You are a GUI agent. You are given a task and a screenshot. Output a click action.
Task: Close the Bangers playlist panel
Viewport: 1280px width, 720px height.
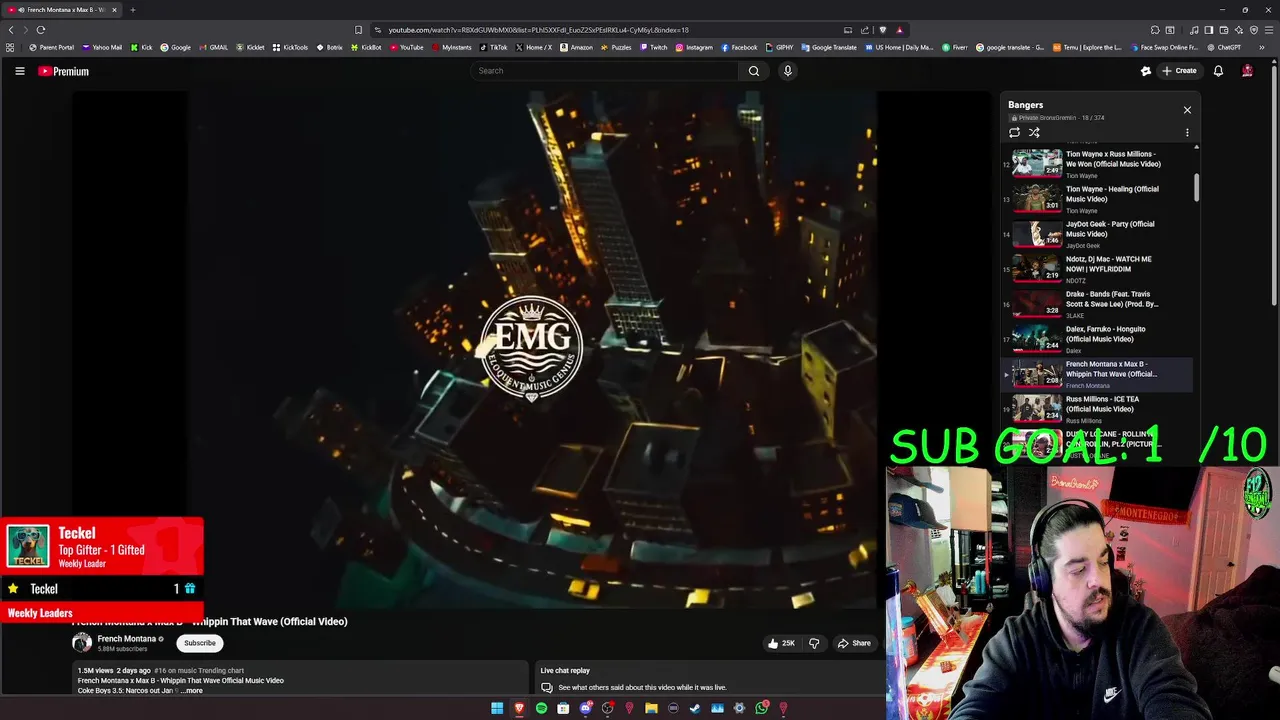1187,110
